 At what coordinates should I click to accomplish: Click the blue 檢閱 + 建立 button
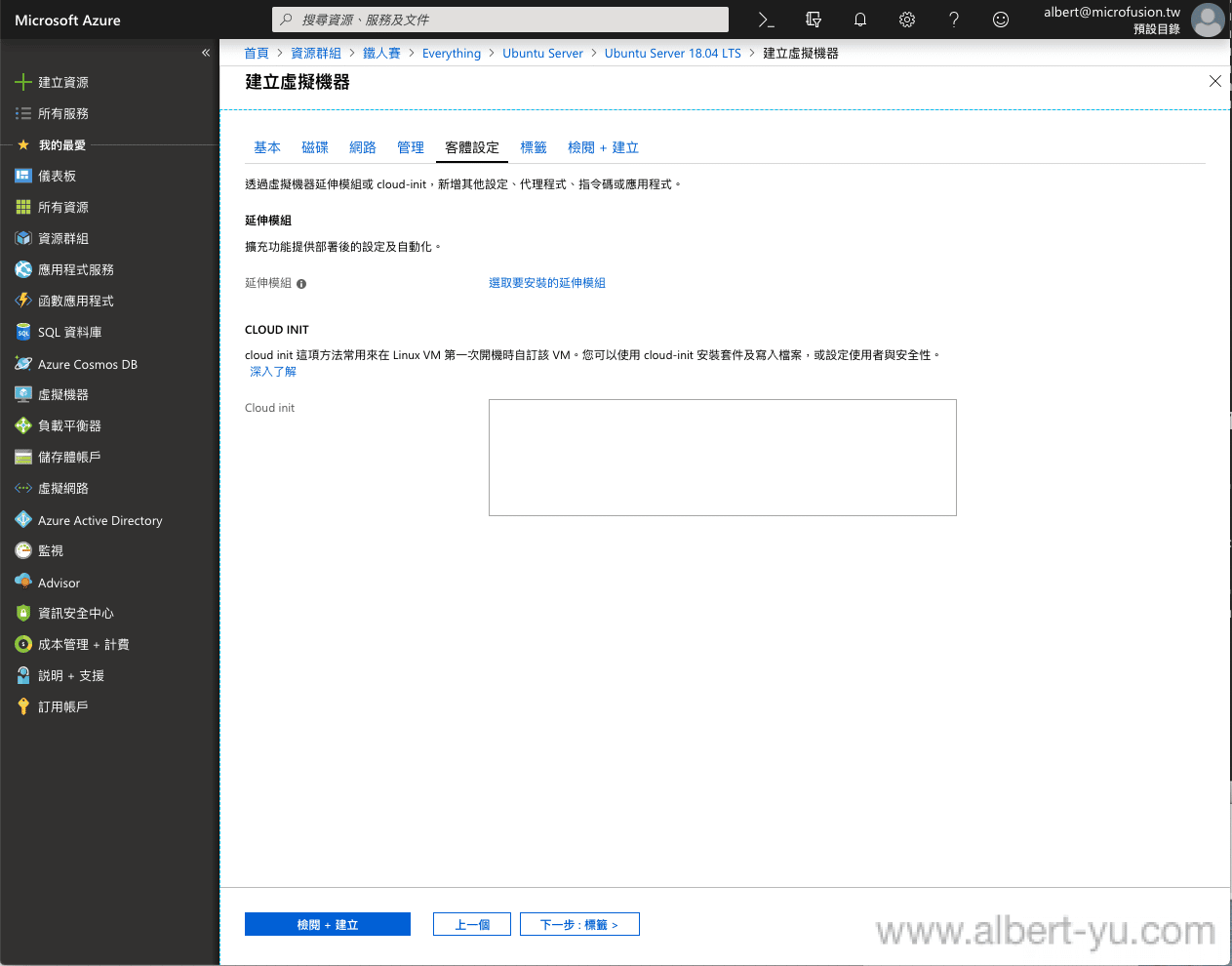coord(328,924)
